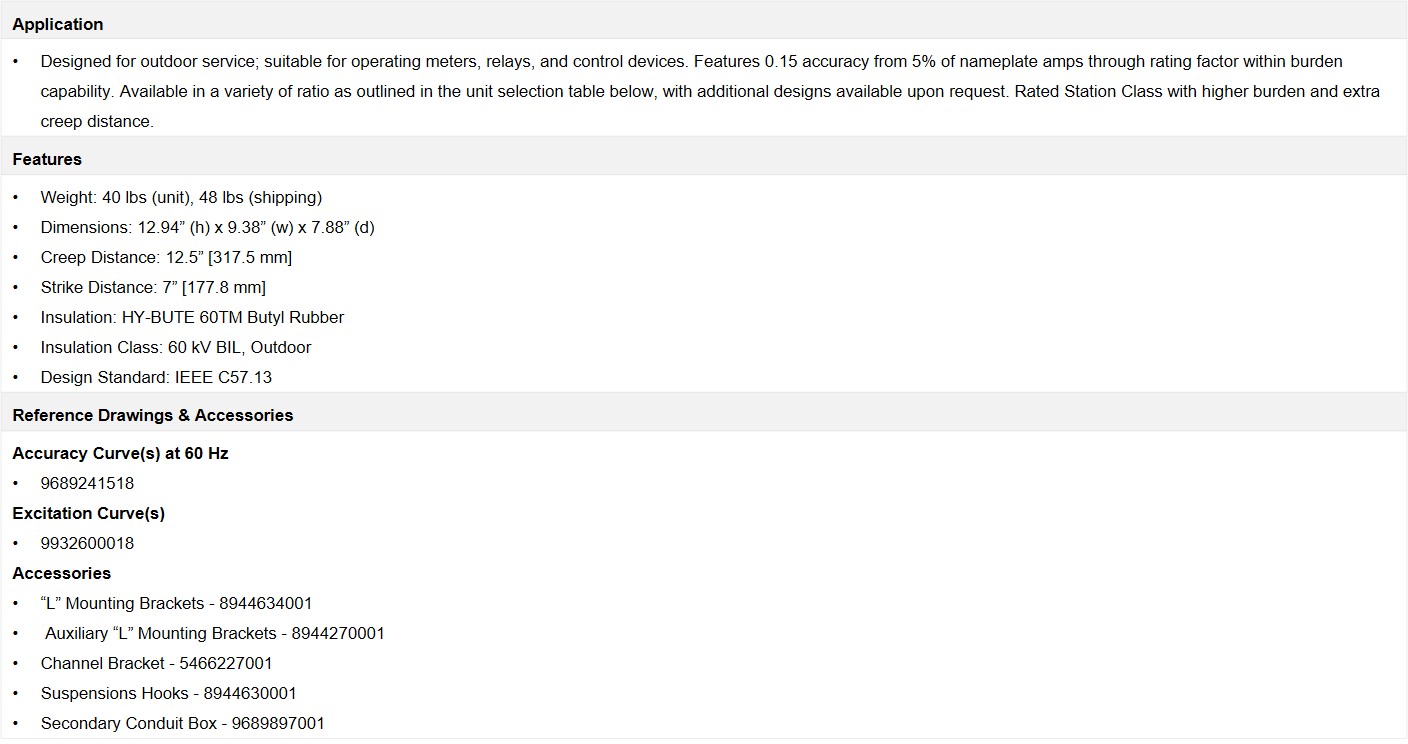1408x744 pixels.
Task: Click "L" Mounting Brackets - 8944634001
Action: click(176, 603)
